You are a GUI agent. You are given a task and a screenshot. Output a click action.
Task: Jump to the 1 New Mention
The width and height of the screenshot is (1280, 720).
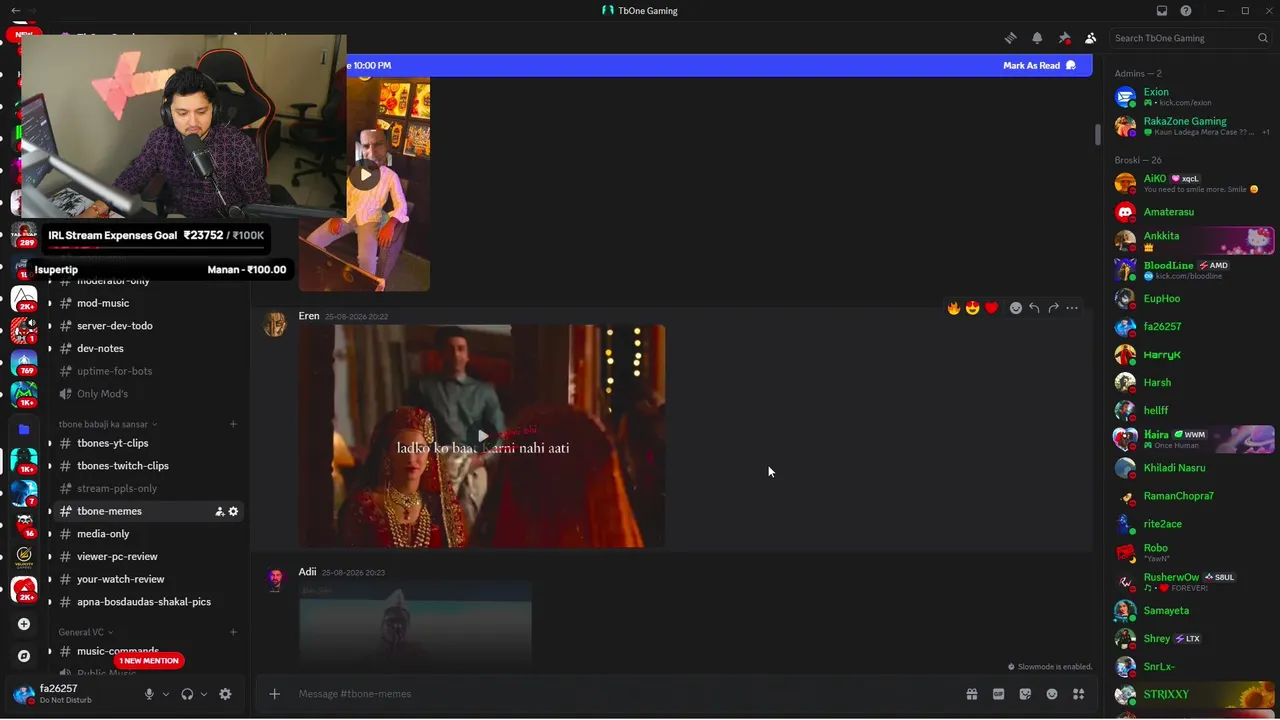tap(149, 661)
